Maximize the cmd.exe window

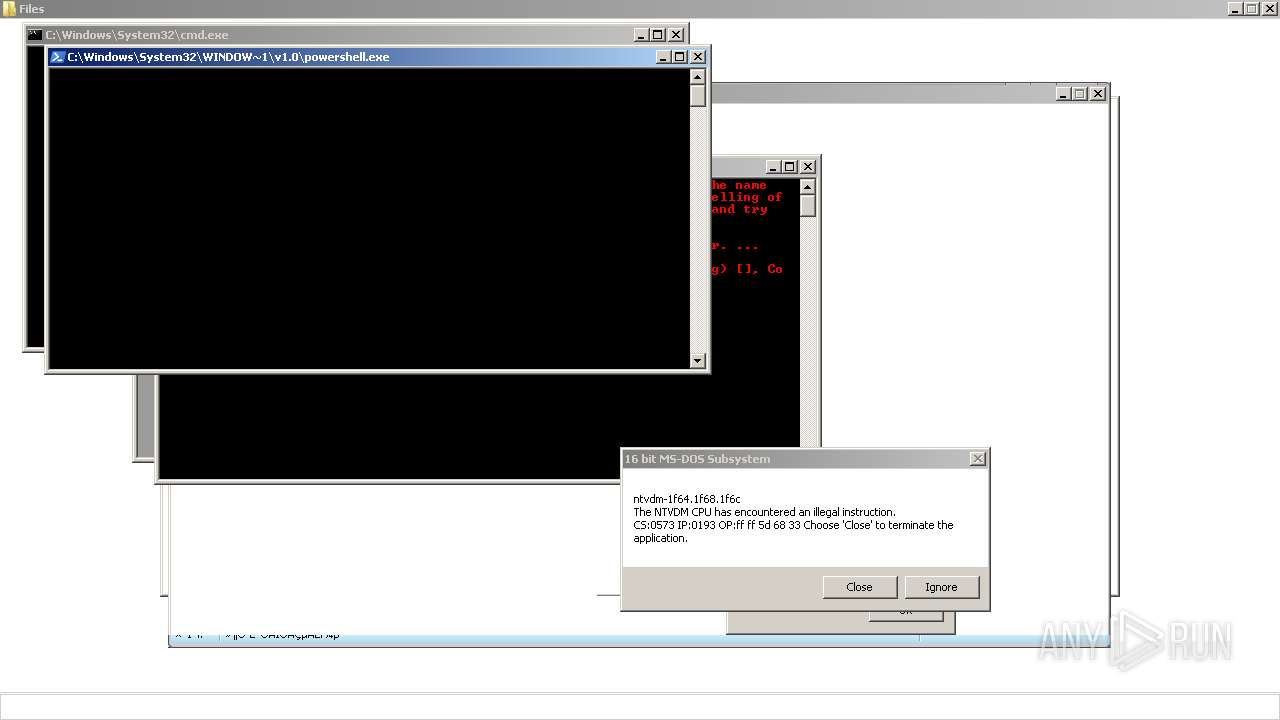(x=658, y=35)
